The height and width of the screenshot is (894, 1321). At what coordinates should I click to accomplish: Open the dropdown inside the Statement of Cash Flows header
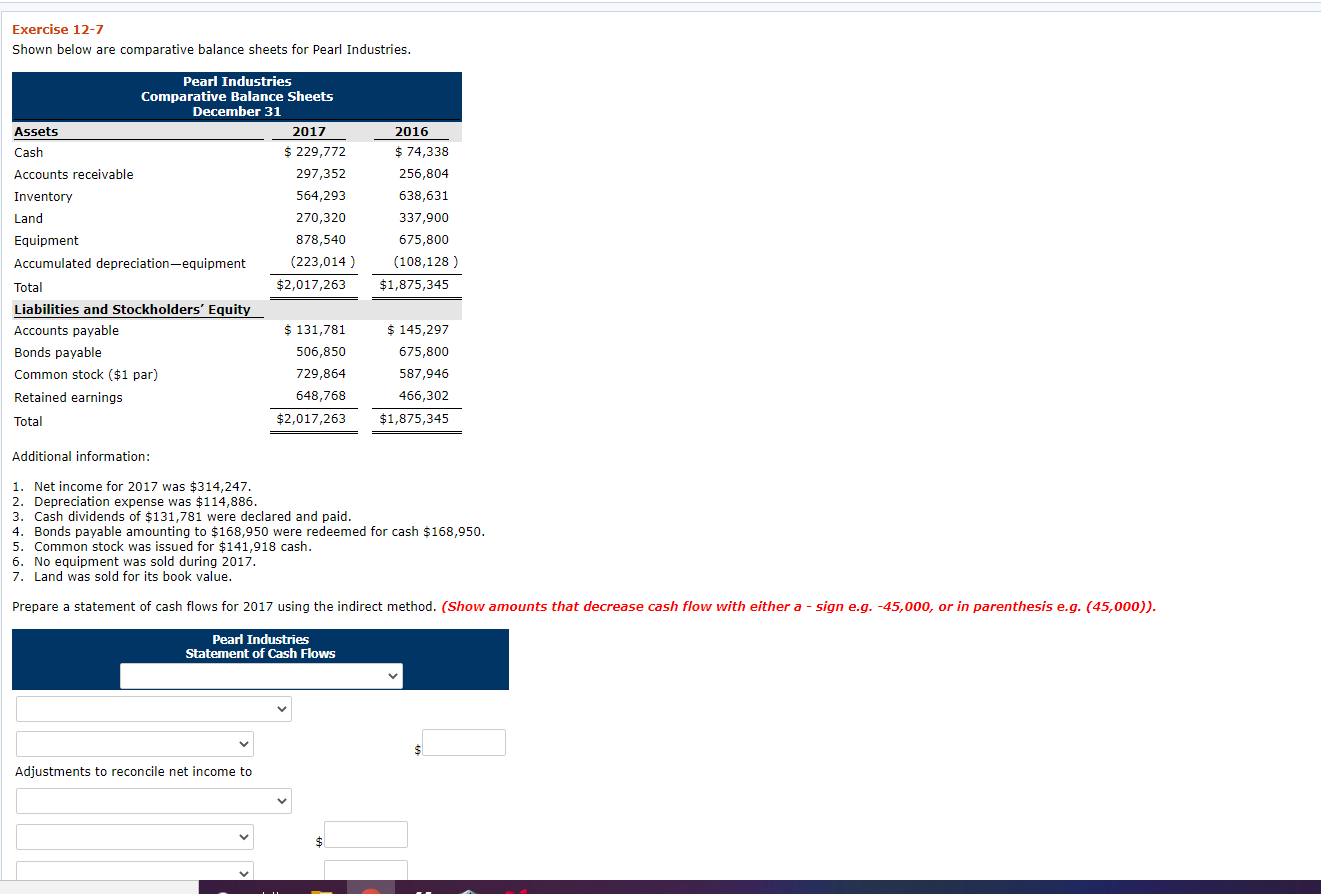(x=261, y=675)
